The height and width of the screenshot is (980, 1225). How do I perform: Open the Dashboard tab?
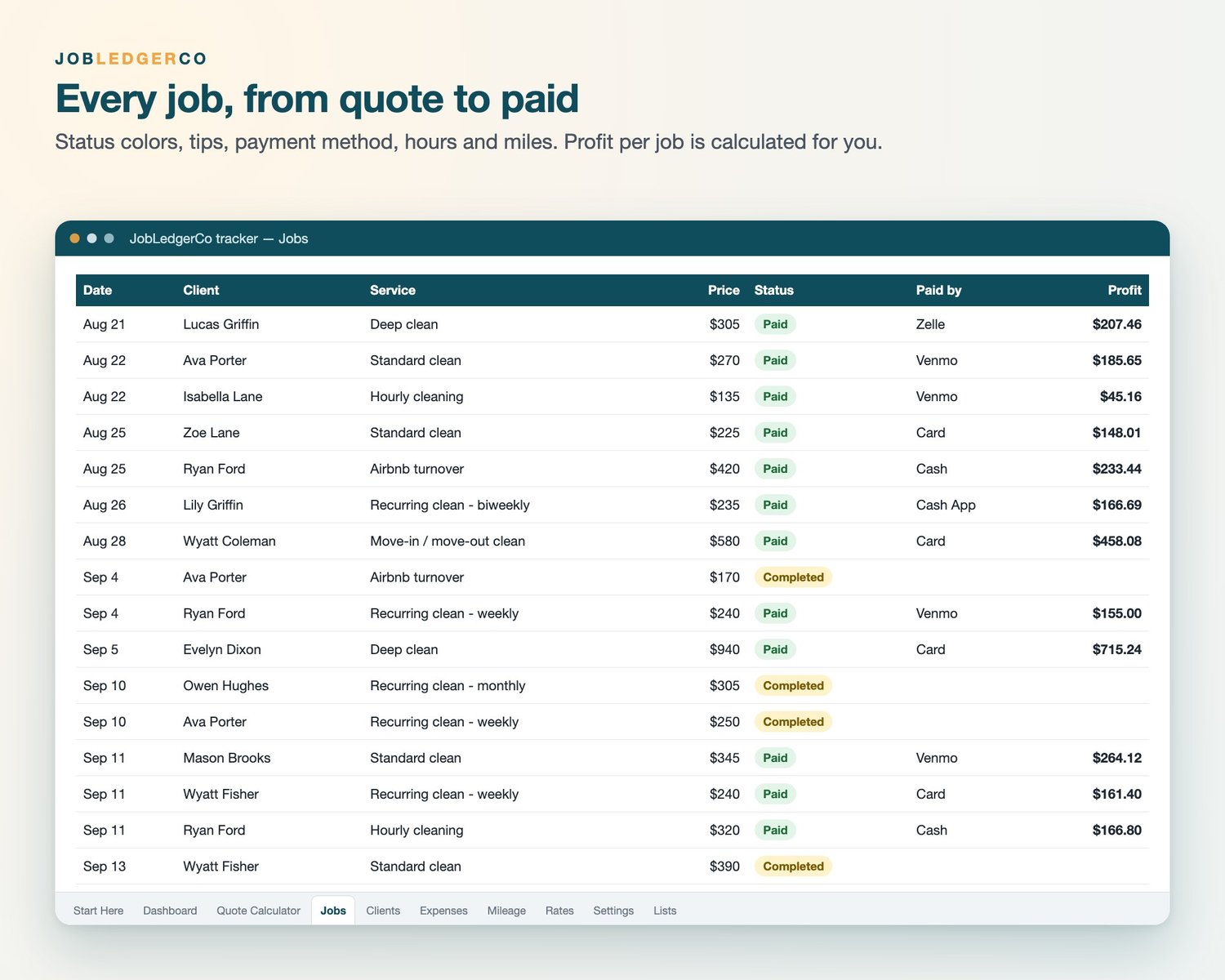(x=170, y=911)
